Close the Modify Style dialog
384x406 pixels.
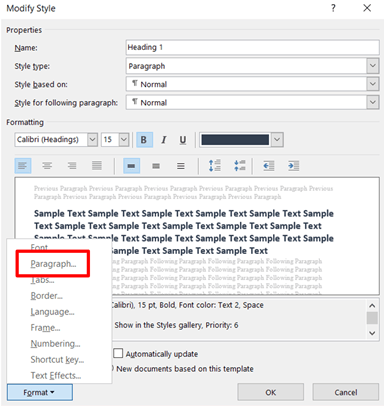click(367, 8)
